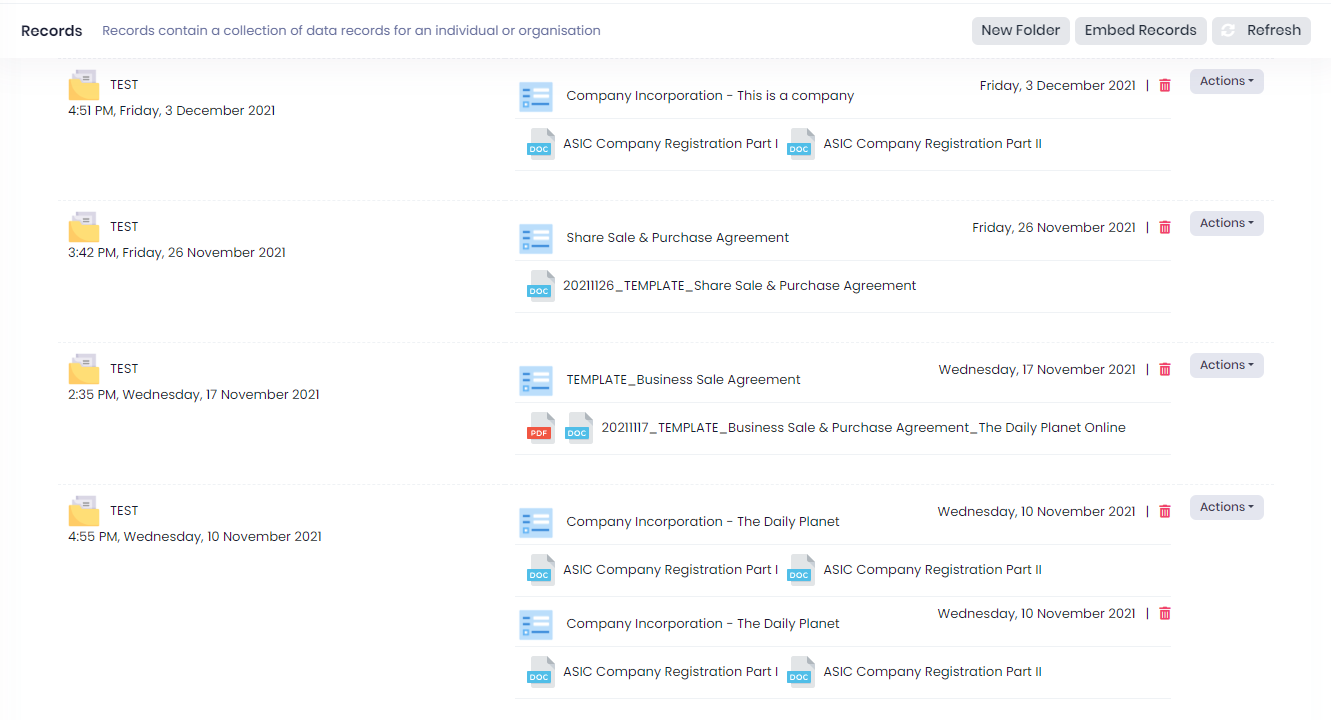Screen dimensions: 1331x720
Task: Open the TEST folder icon dated 26 November 2021
Action: (84, 228)
